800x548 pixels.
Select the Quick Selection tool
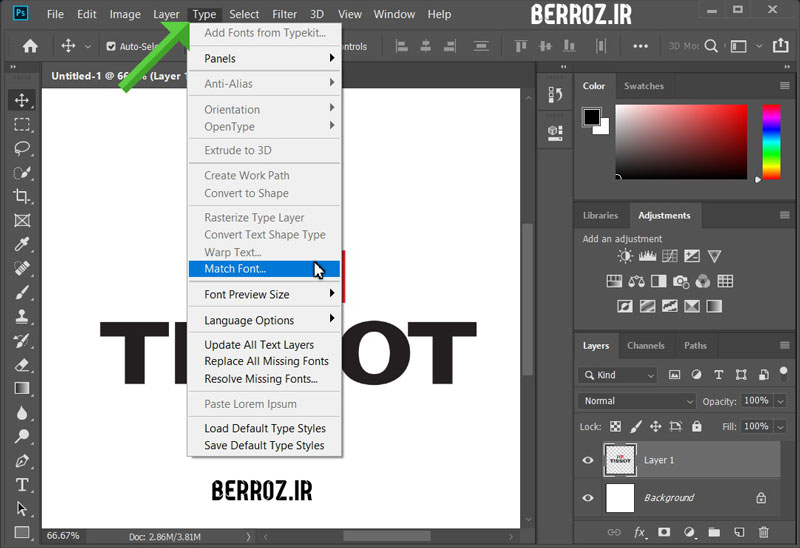21,172
